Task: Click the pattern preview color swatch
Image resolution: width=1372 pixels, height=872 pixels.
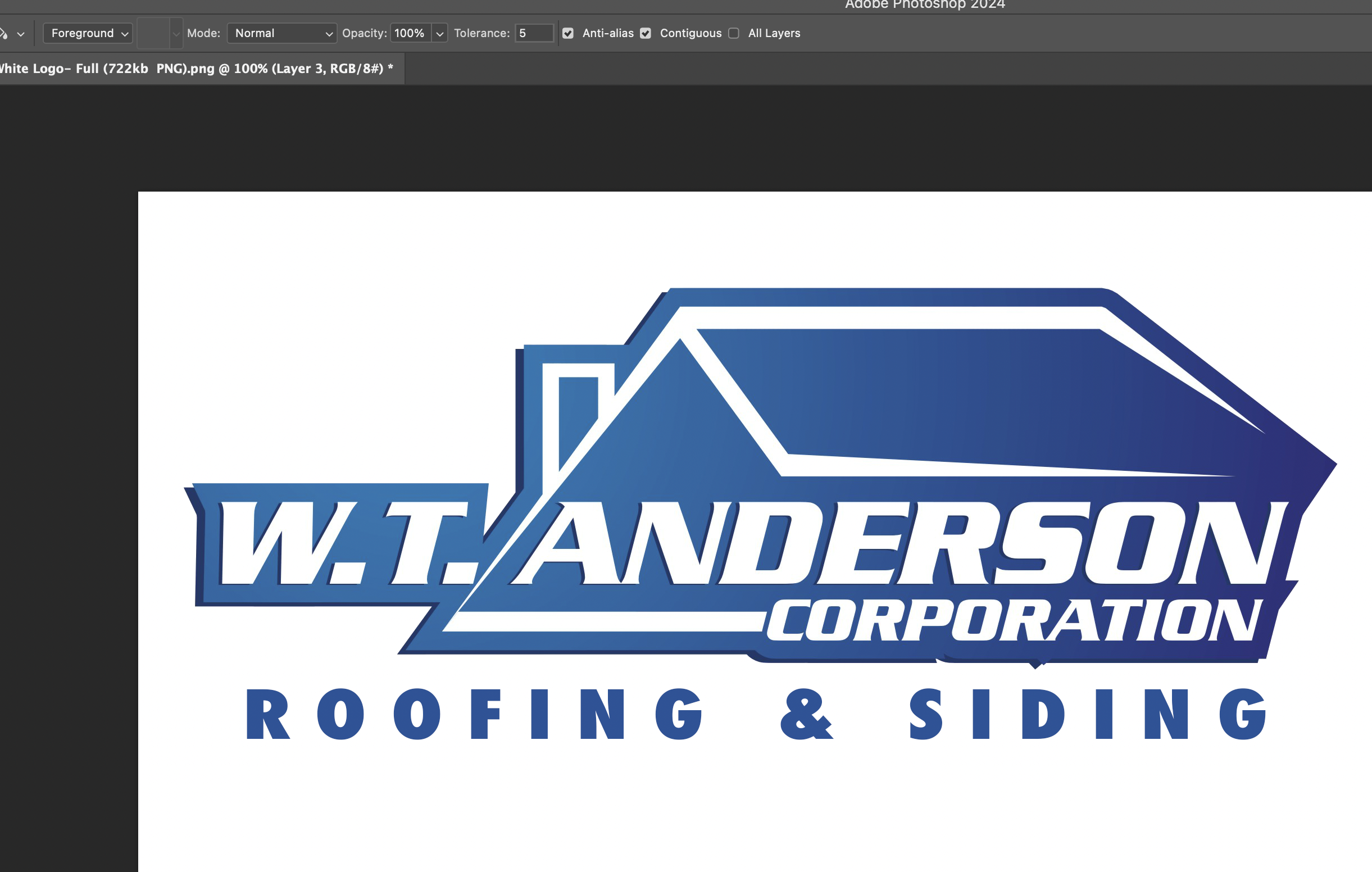Action: click(155, 33)
